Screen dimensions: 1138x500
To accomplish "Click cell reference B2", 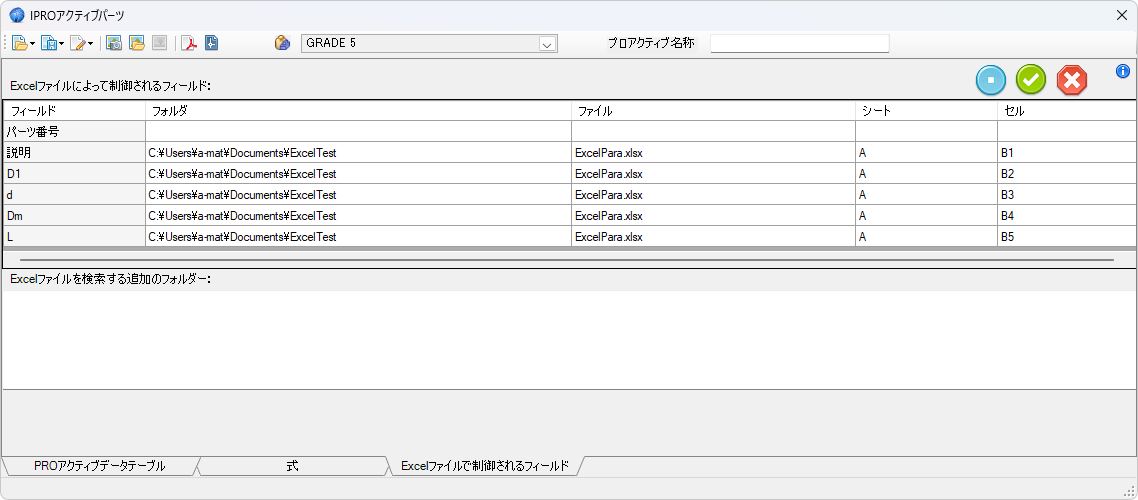I will pos(1067,174).
